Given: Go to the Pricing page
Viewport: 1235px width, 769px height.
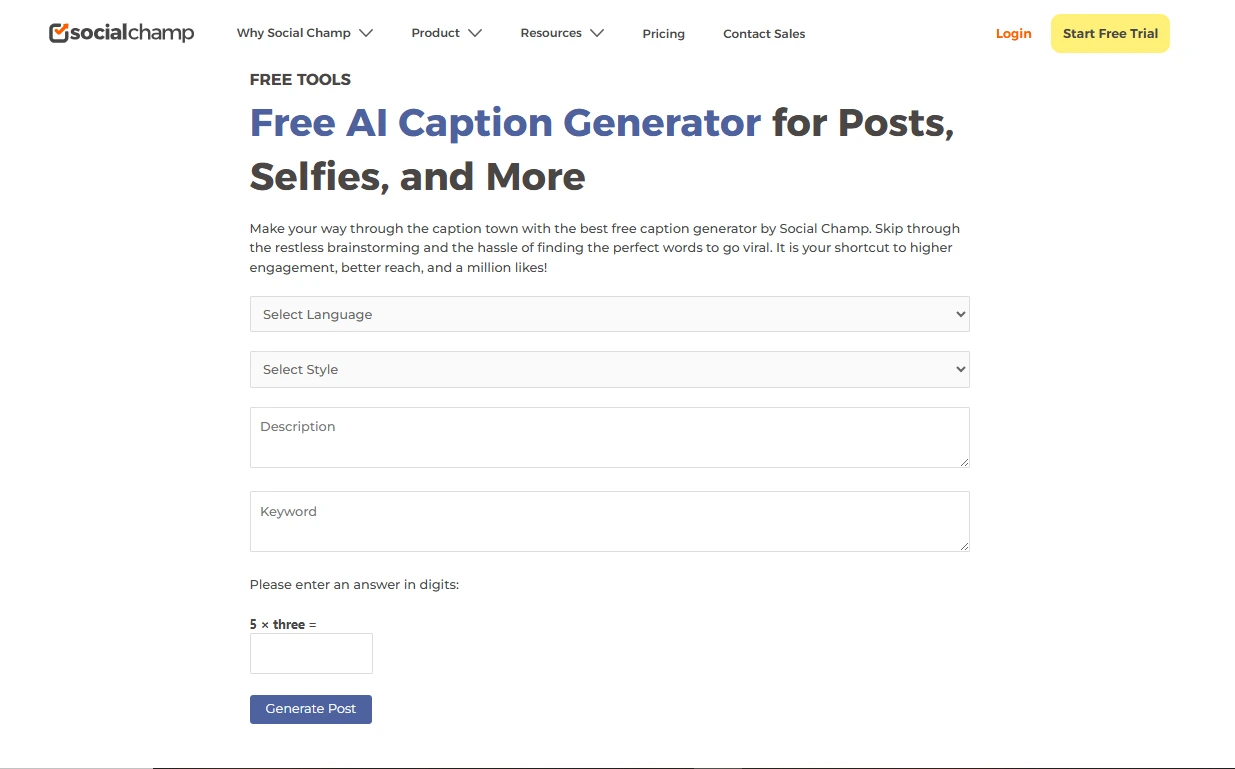Looking at the screenshot, I should [664, 34].
